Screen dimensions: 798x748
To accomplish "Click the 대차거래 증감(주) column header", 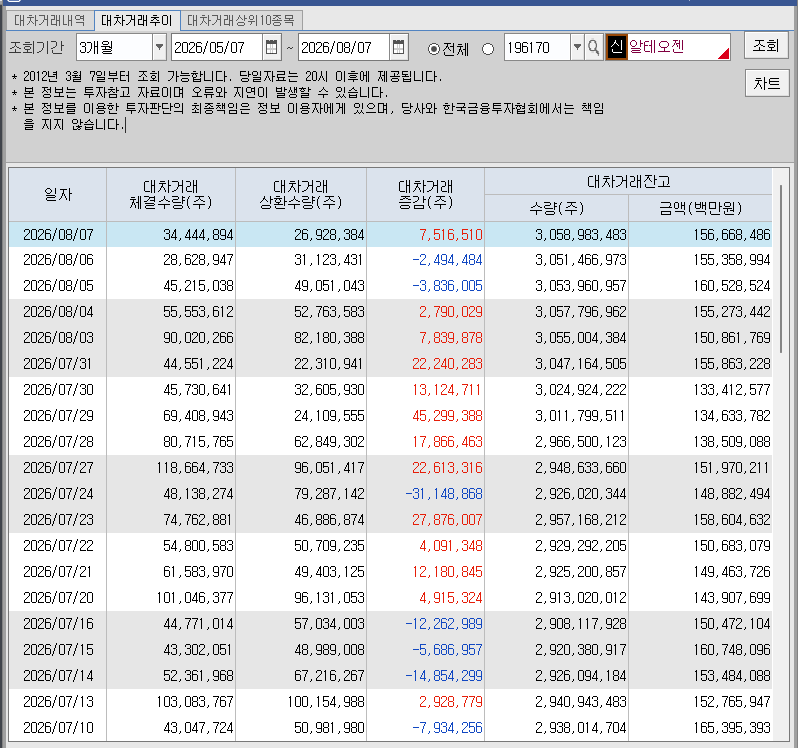I will point(425,194).
